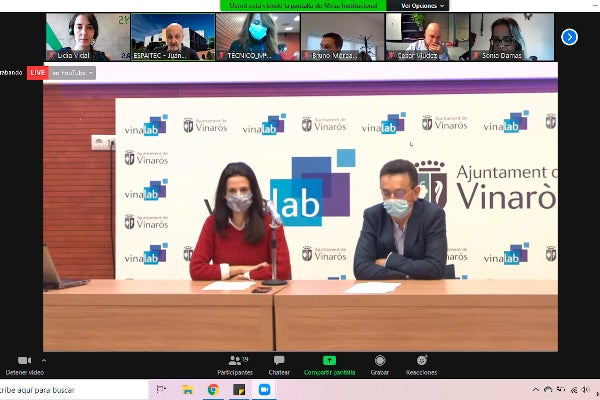The width and height of the screenshot is (600, 400).
Task: Click the Detener video camera icon
Action: coord(24,361)
